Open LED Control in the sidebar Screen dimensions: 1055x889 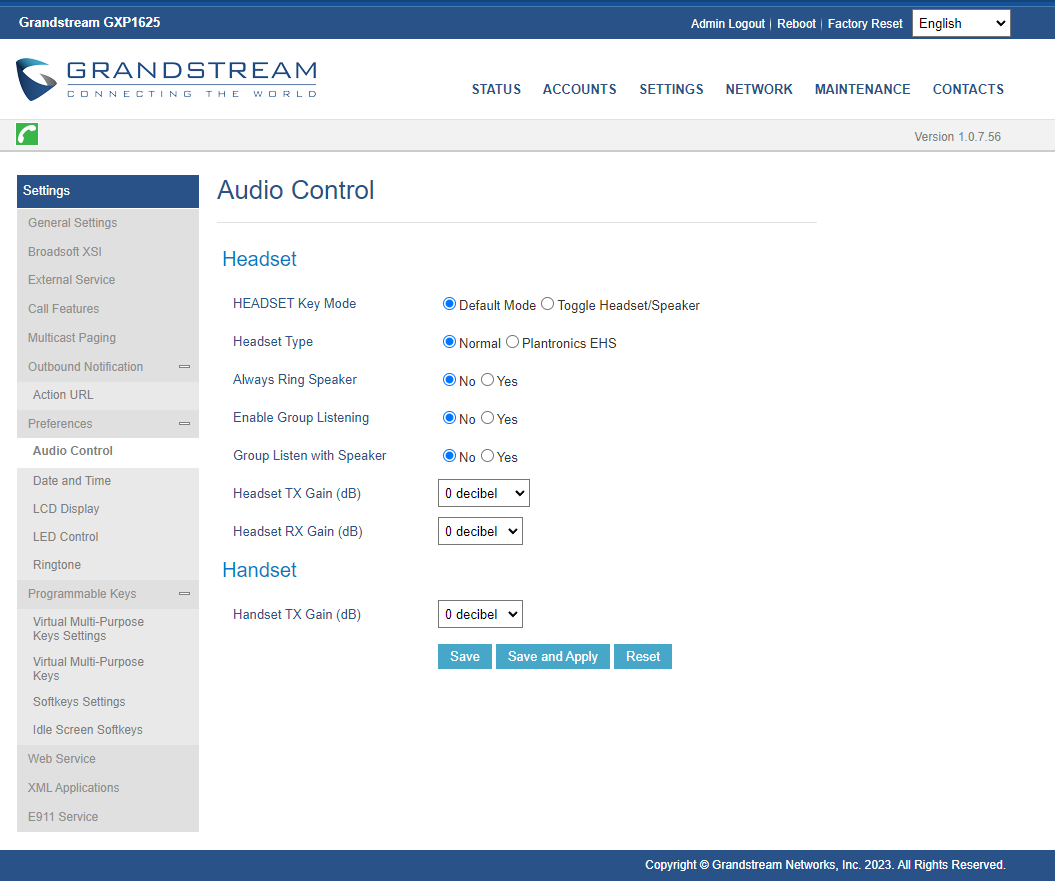[66, 537]
